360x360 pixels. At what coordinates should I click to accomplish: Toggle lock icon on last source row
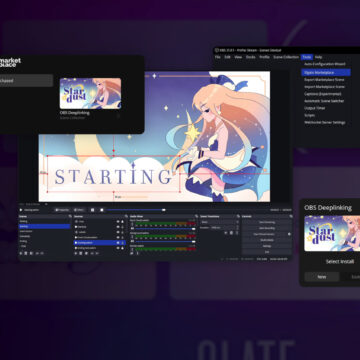(x=122, y=248)
